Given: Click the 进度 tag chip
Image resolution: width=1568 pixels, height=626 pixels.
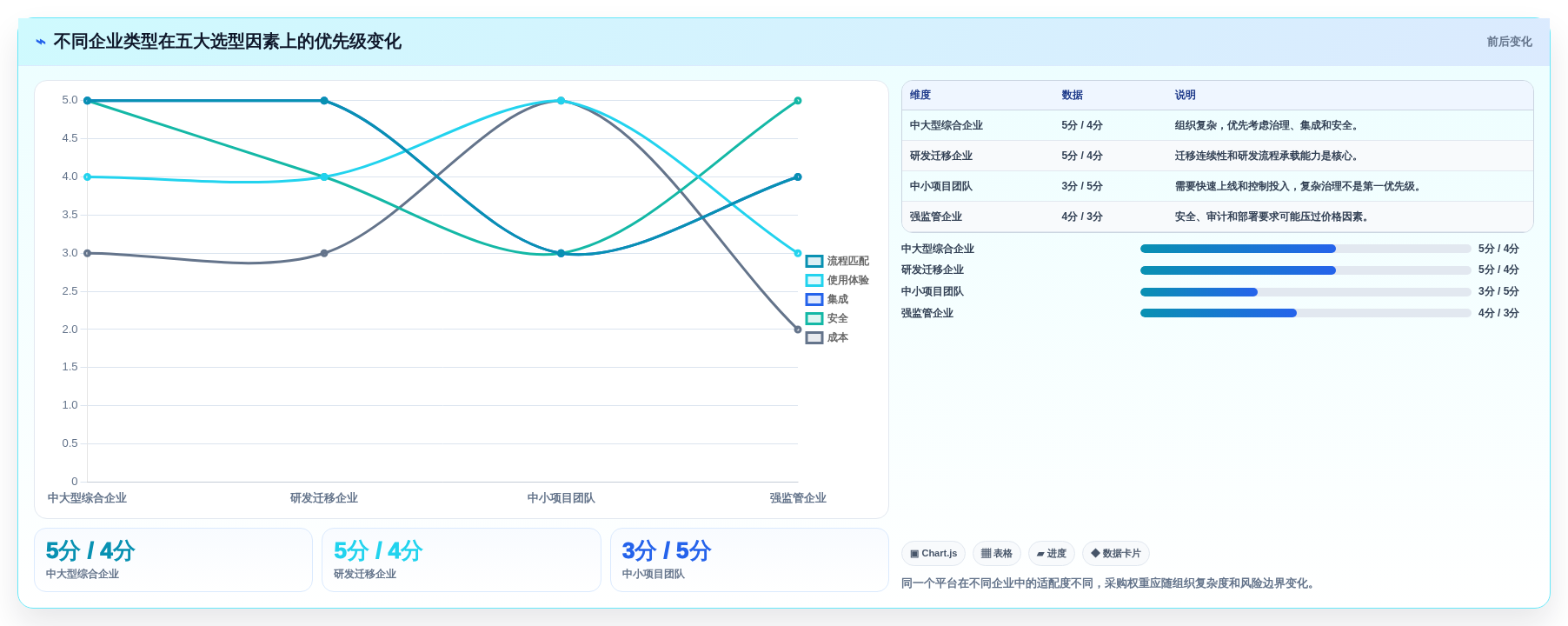Looking at the screenshot, I should pyautogui.click(x=1052, y=553).
